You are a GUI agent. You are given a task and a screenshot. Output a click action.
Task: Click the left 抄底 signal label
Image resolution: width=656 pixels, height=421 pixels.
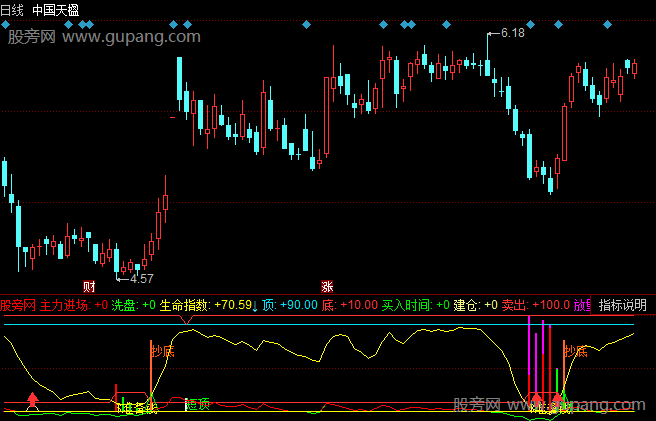pos(162,351)
